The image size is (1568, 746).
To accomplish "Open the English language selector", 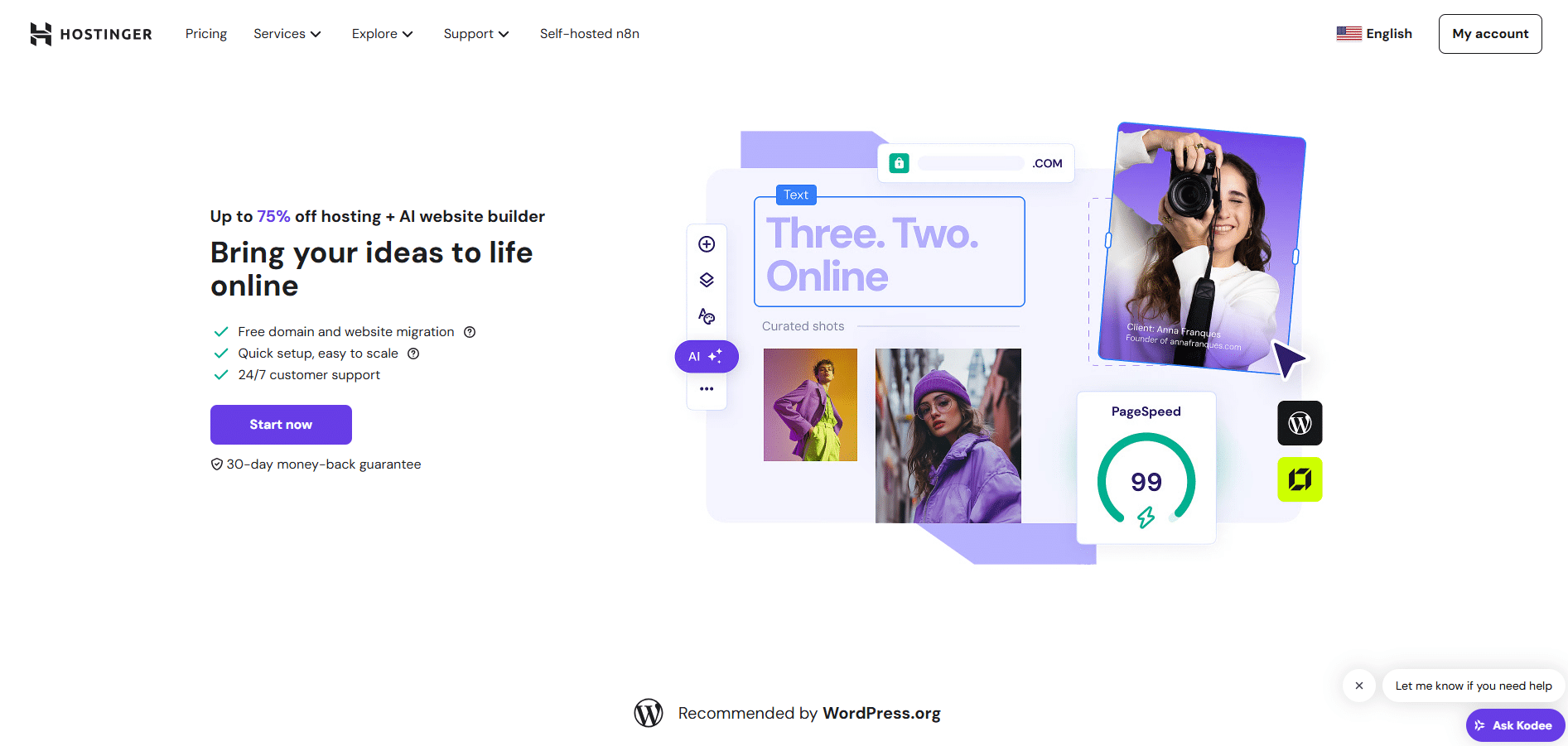I will [x=1374, y=34].
